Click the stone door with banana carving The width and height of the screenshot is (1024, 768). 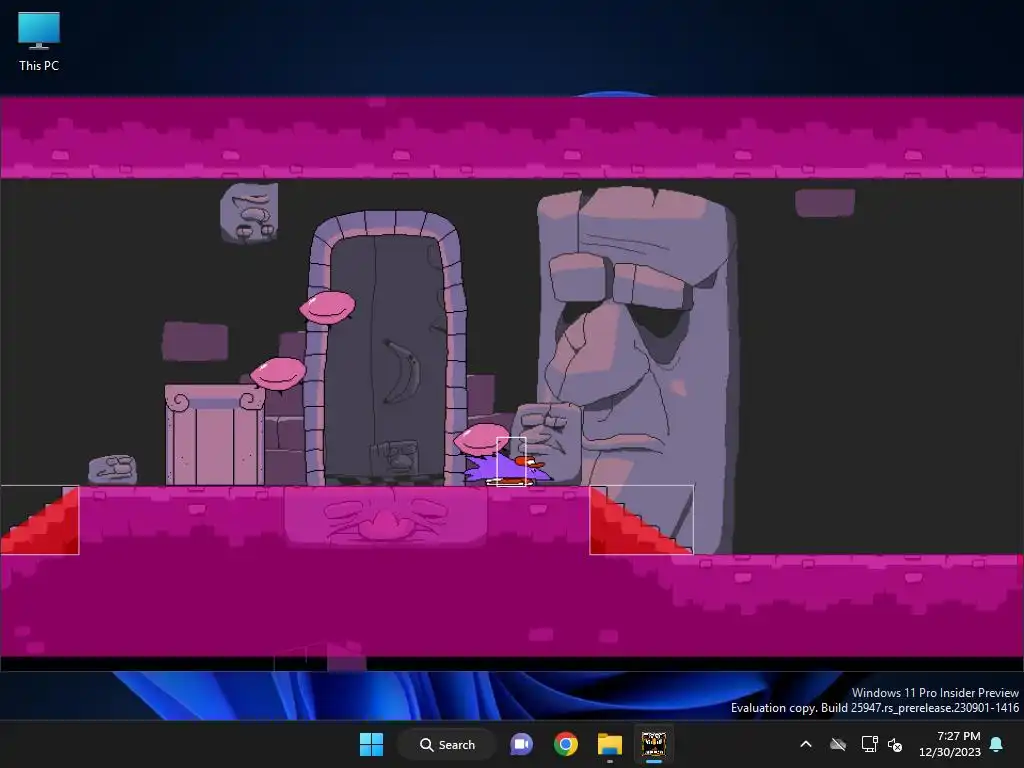tap(386, 357)
